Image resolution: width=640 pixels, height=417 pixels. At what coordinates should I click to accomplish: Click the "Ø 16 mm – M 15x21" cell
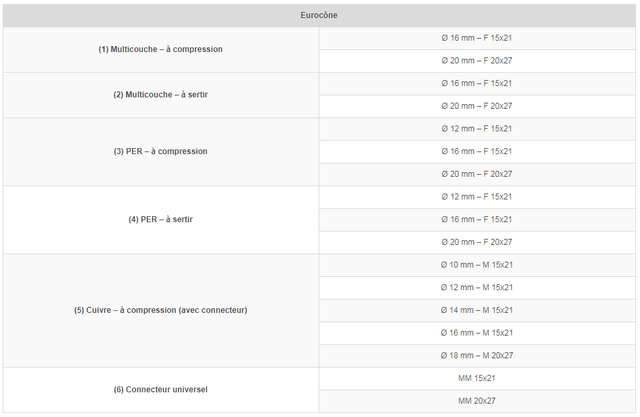pyautogui.click(x=477, y=333)
